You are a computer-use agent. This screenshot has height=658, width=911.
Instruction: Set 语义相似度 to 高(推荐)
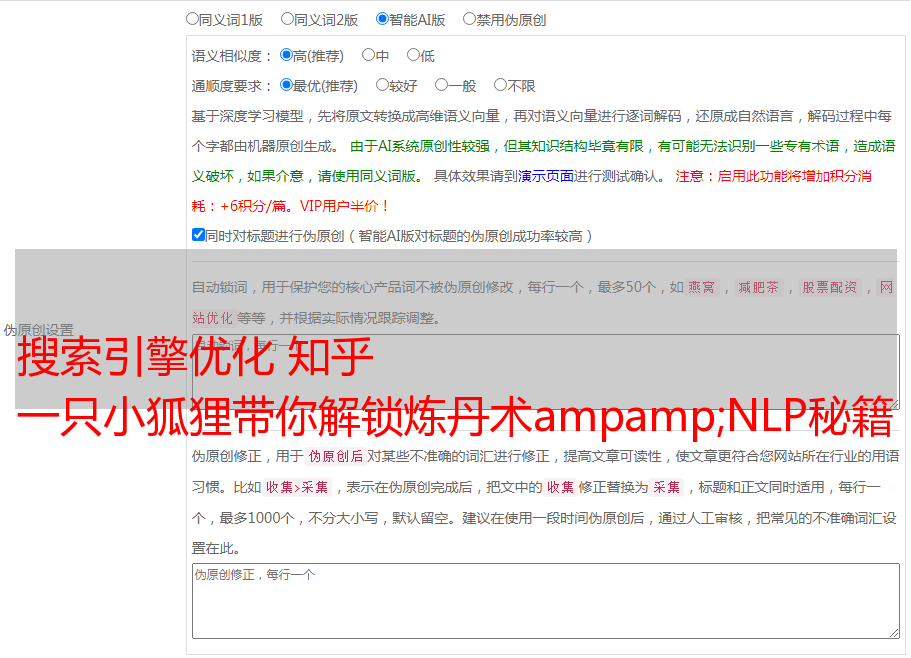(x=286, y=55)
